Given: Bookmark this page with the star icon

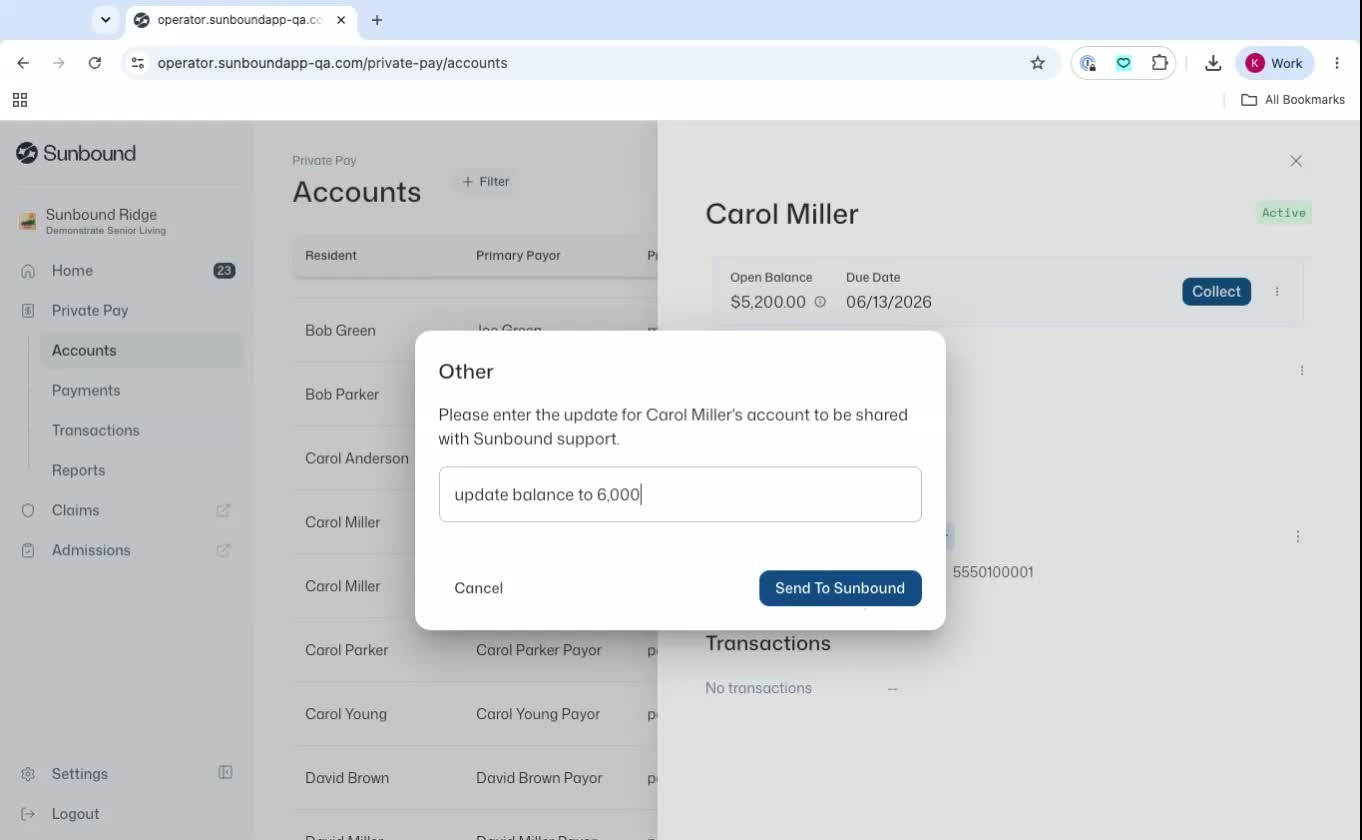Looking at the screenshot, I should pos(1038,63).
